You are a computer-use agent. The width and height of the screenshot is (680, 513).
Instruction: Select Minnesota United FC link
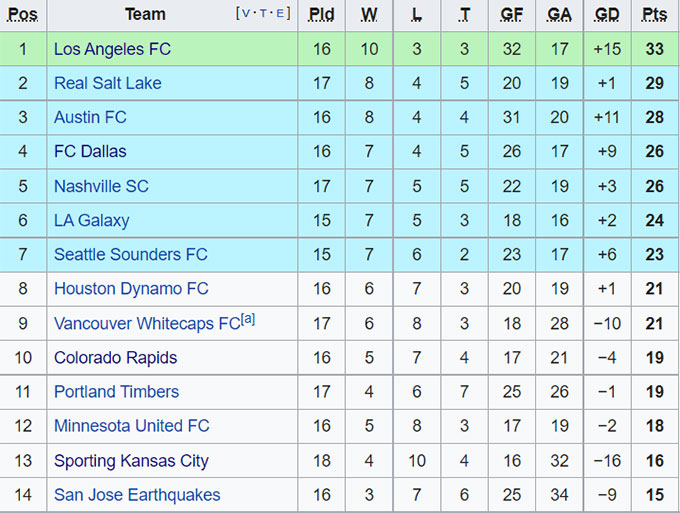tap(132, 426)
